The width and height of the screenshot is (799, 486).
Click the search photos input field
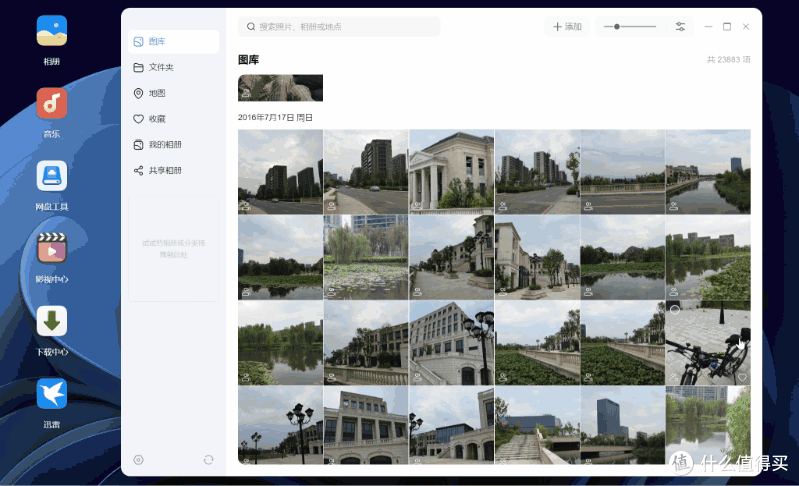point(339,26)
